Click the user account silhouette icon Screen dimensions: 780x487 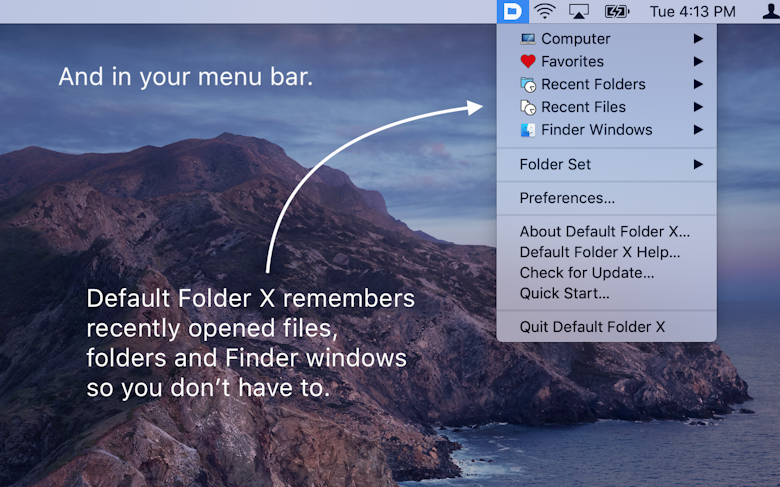[x=772, y=11]
